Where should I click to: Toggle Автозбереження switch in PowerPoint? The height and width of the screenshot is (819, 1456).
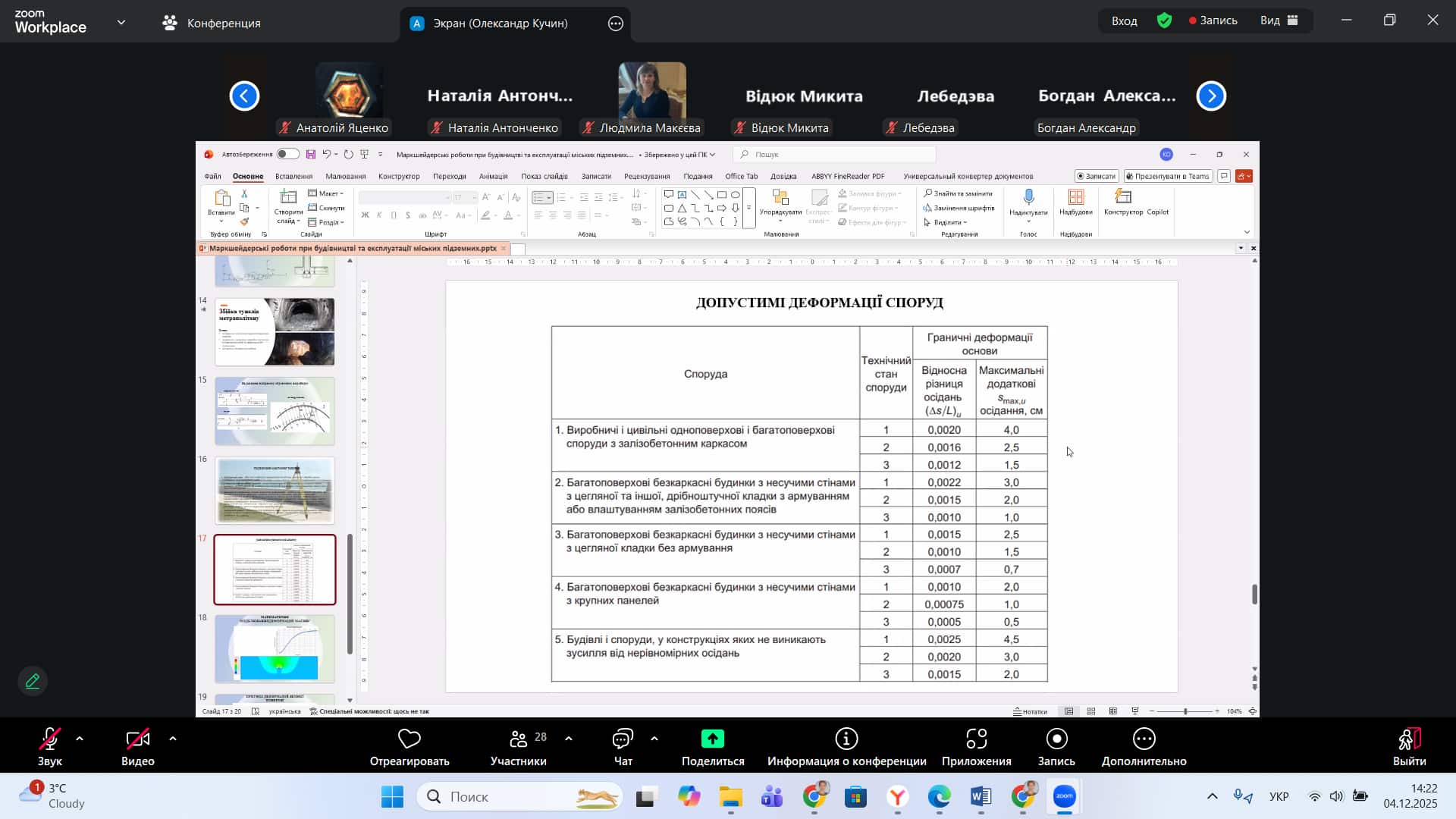(x=287, y=154)
